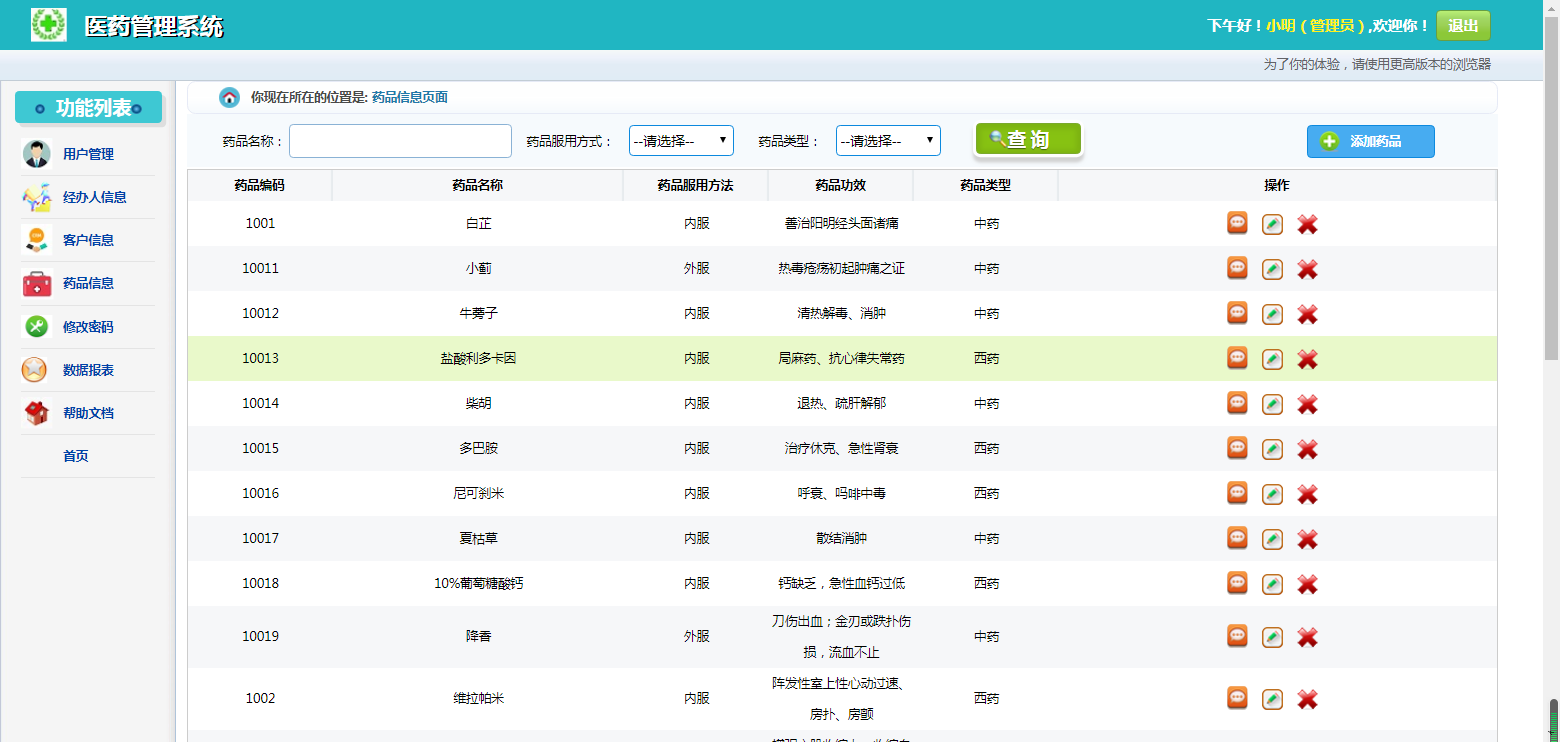Click the 功能列表 panel header
The width and height of the screenshot is (1560, 742).
(88, 107)
